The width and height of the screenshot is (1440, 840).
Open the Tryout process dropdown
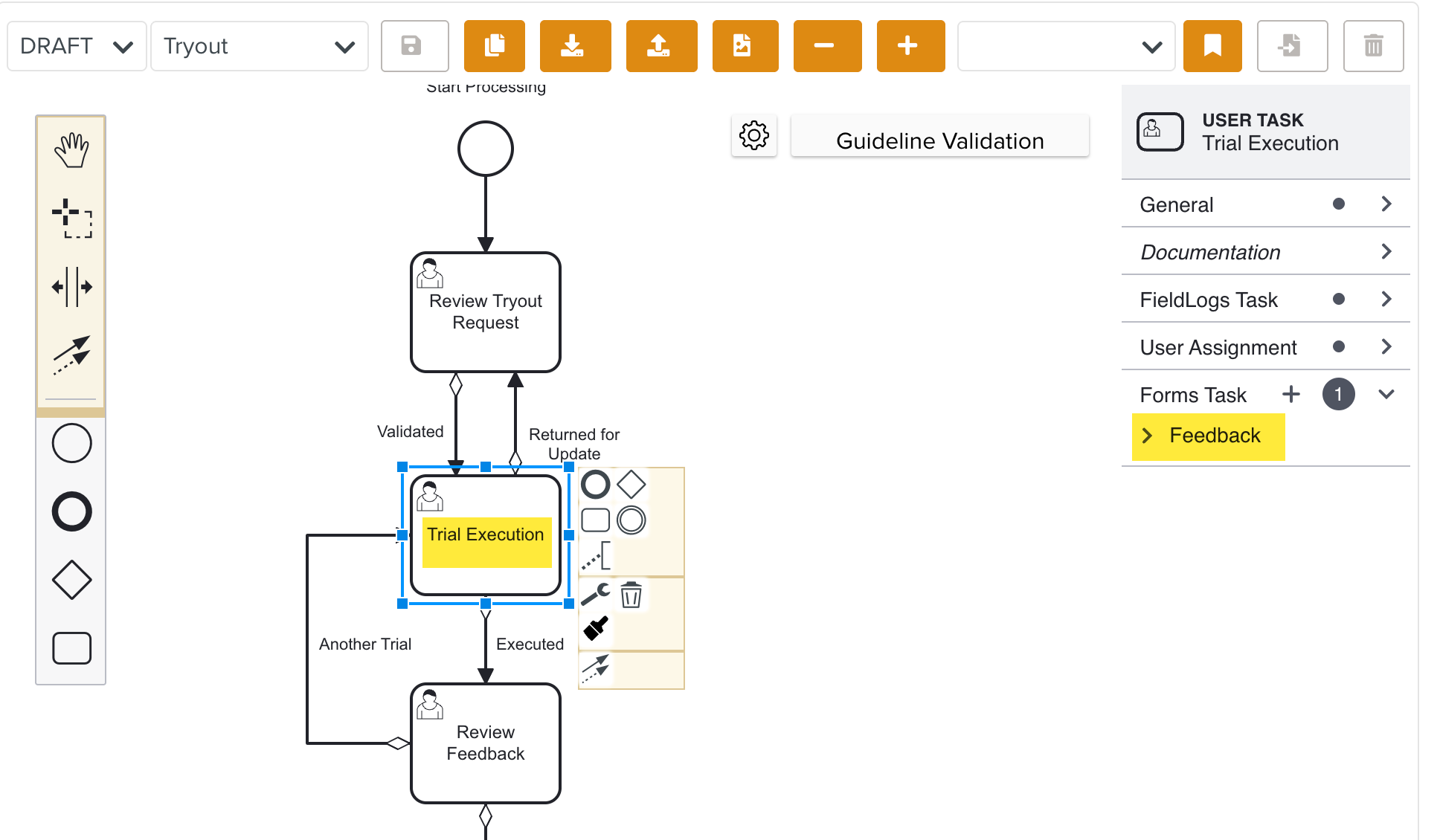tap(259, 46)
